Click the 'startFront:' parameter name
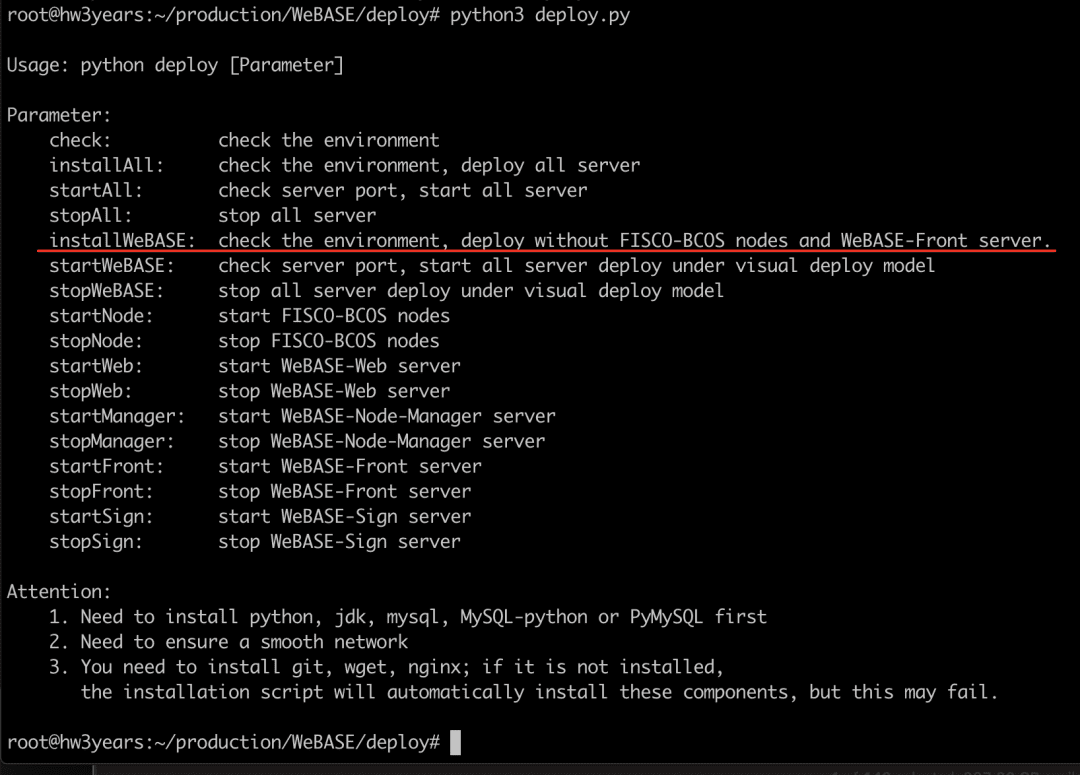 (106, 466)
